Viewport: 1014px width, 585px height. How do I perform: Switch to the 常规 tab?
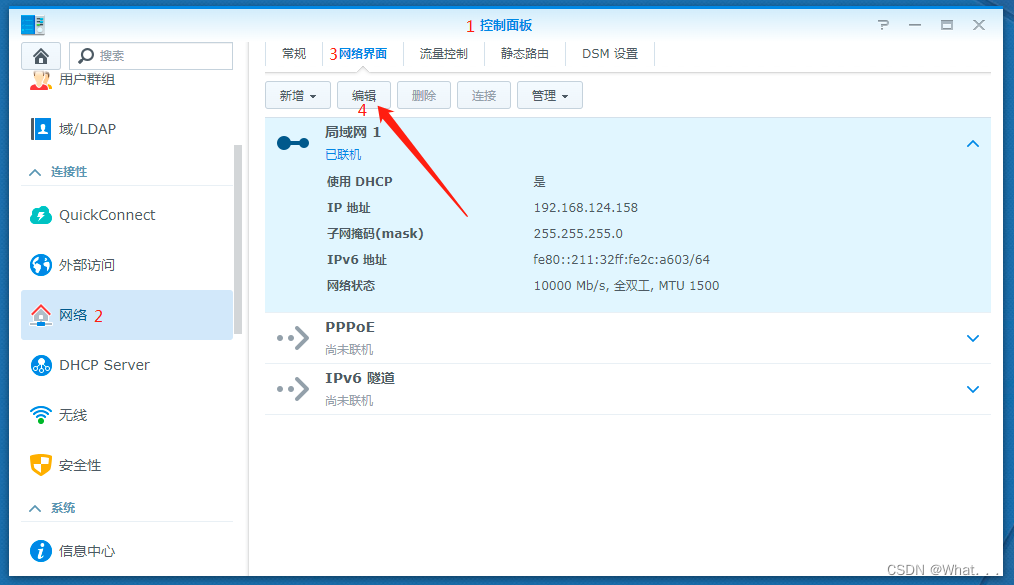pyautogui.click(x=294, y=54)
